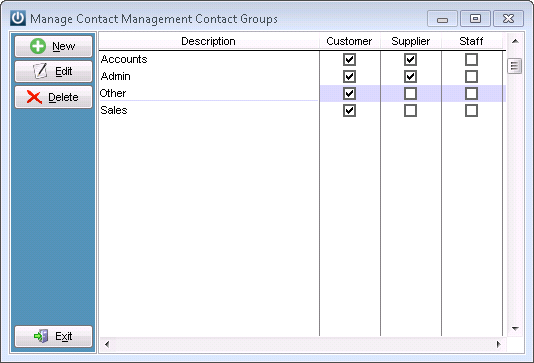
Task: Click the Exit button
Action: coord(53,336)
